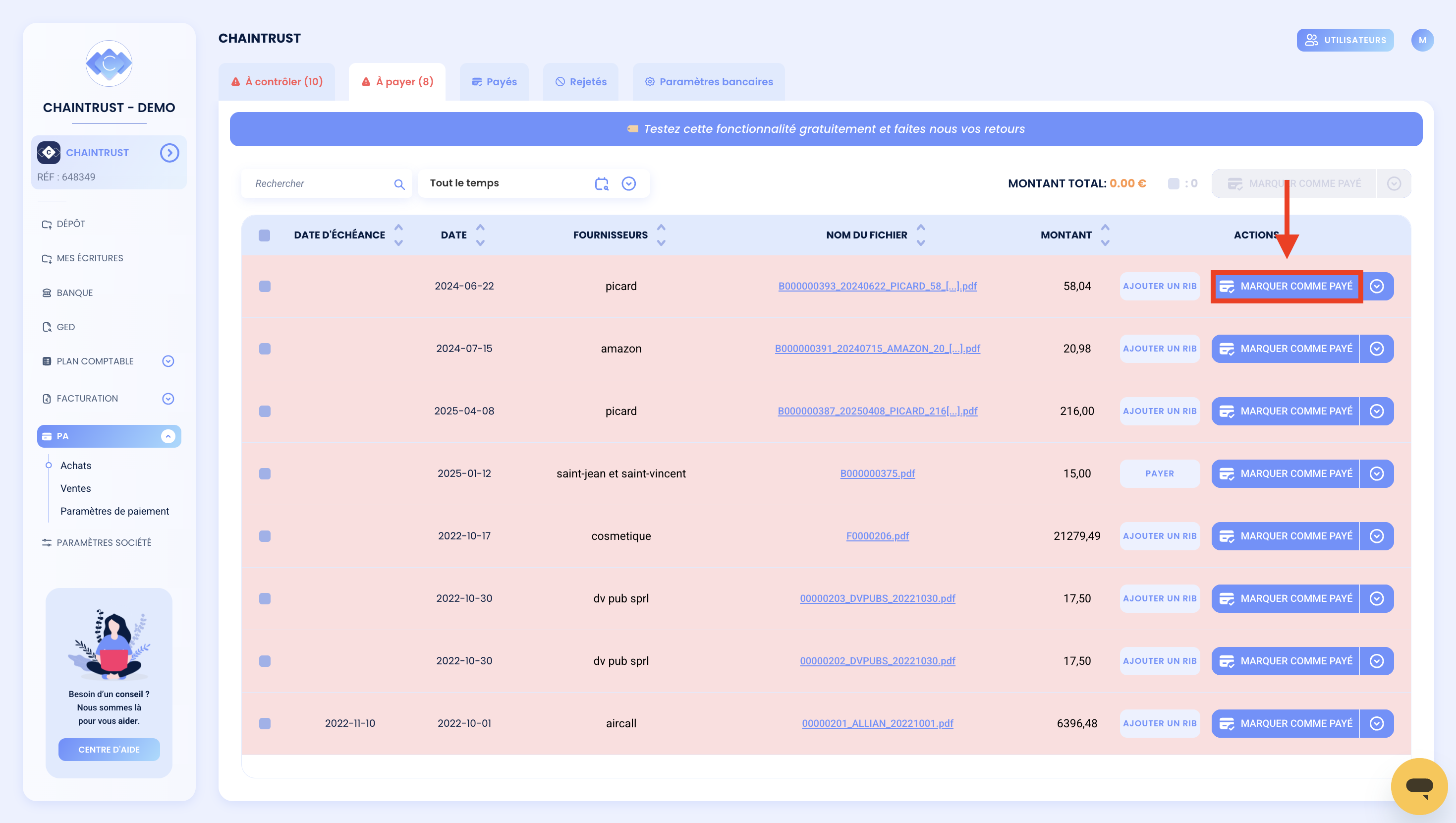
Task: Sort by Montant column arrows
Action: 1105,235
